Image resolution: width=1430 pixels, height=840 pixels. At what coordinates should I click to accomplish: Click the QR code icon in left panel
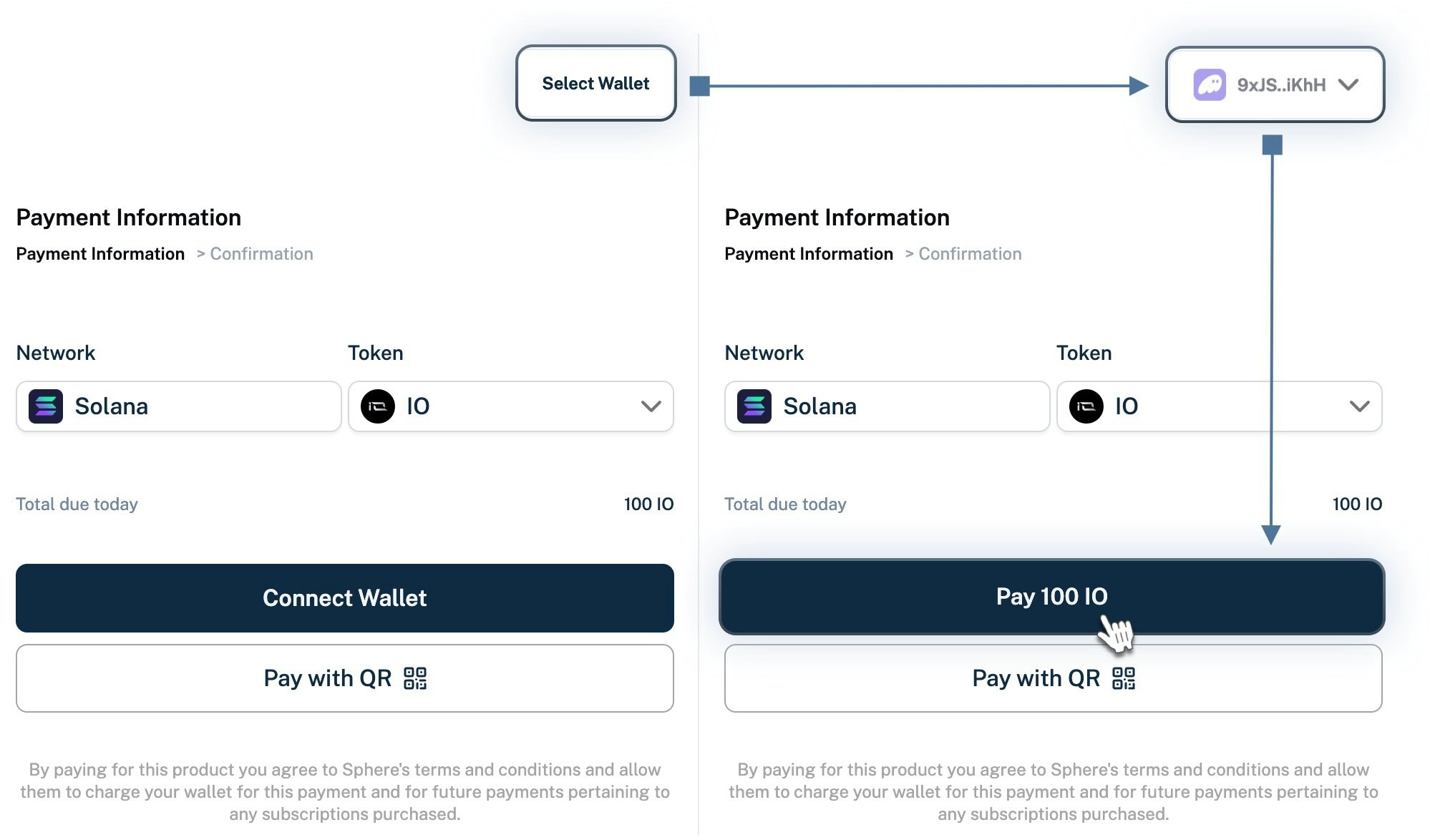coord(415,678)
